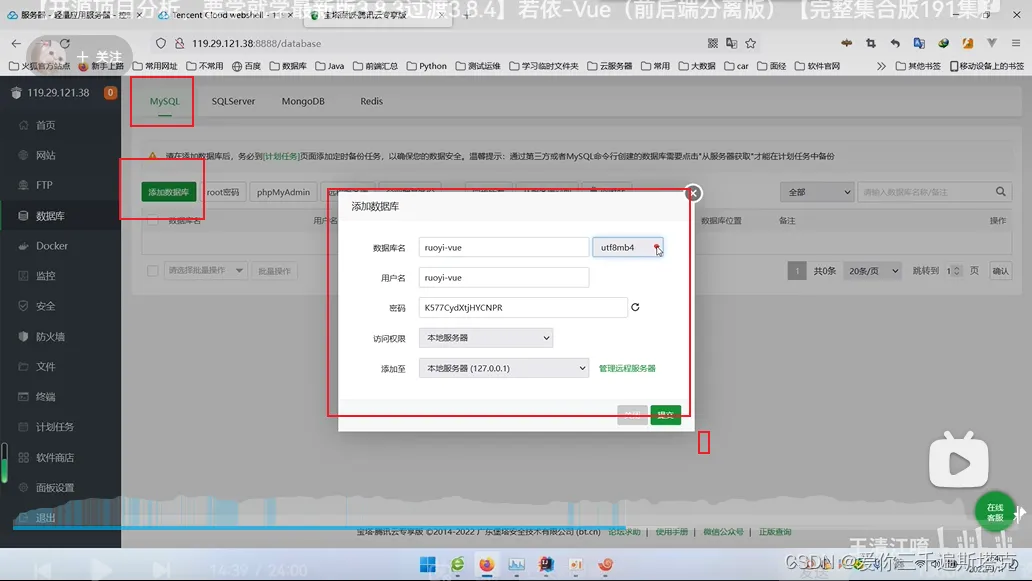Click the 计划任务 link in the warning notice
Screen dimensions: 1032x581
tap(281, 157)
